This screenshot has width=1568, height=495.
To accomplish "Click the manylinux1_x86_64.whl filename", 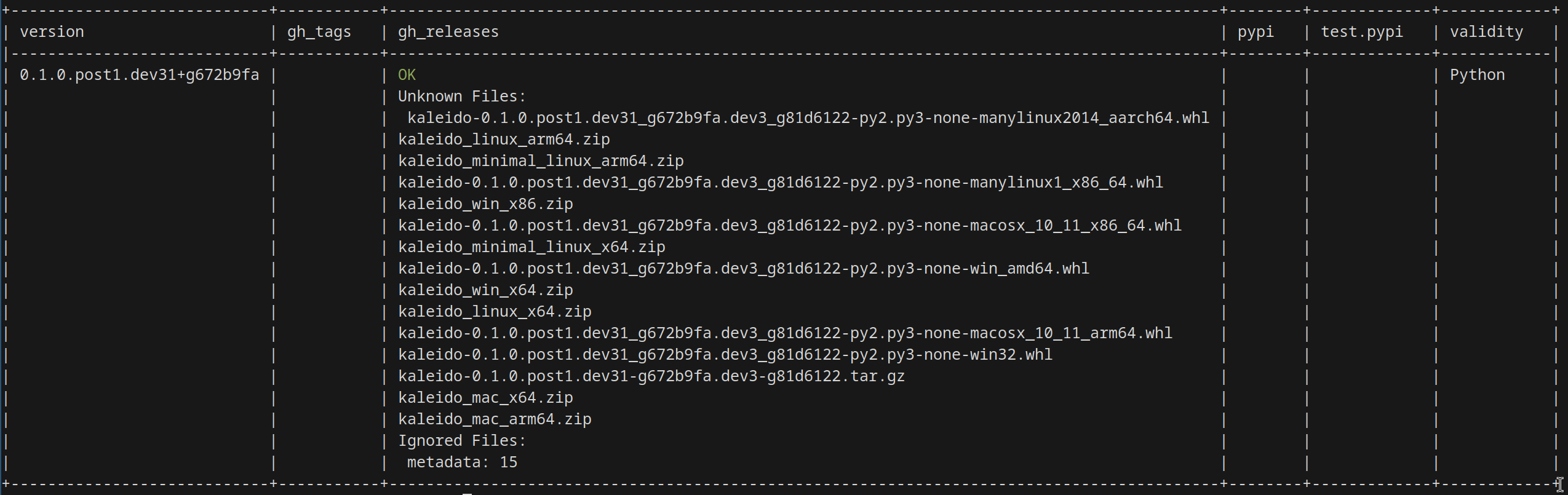I will coord(780,183).
